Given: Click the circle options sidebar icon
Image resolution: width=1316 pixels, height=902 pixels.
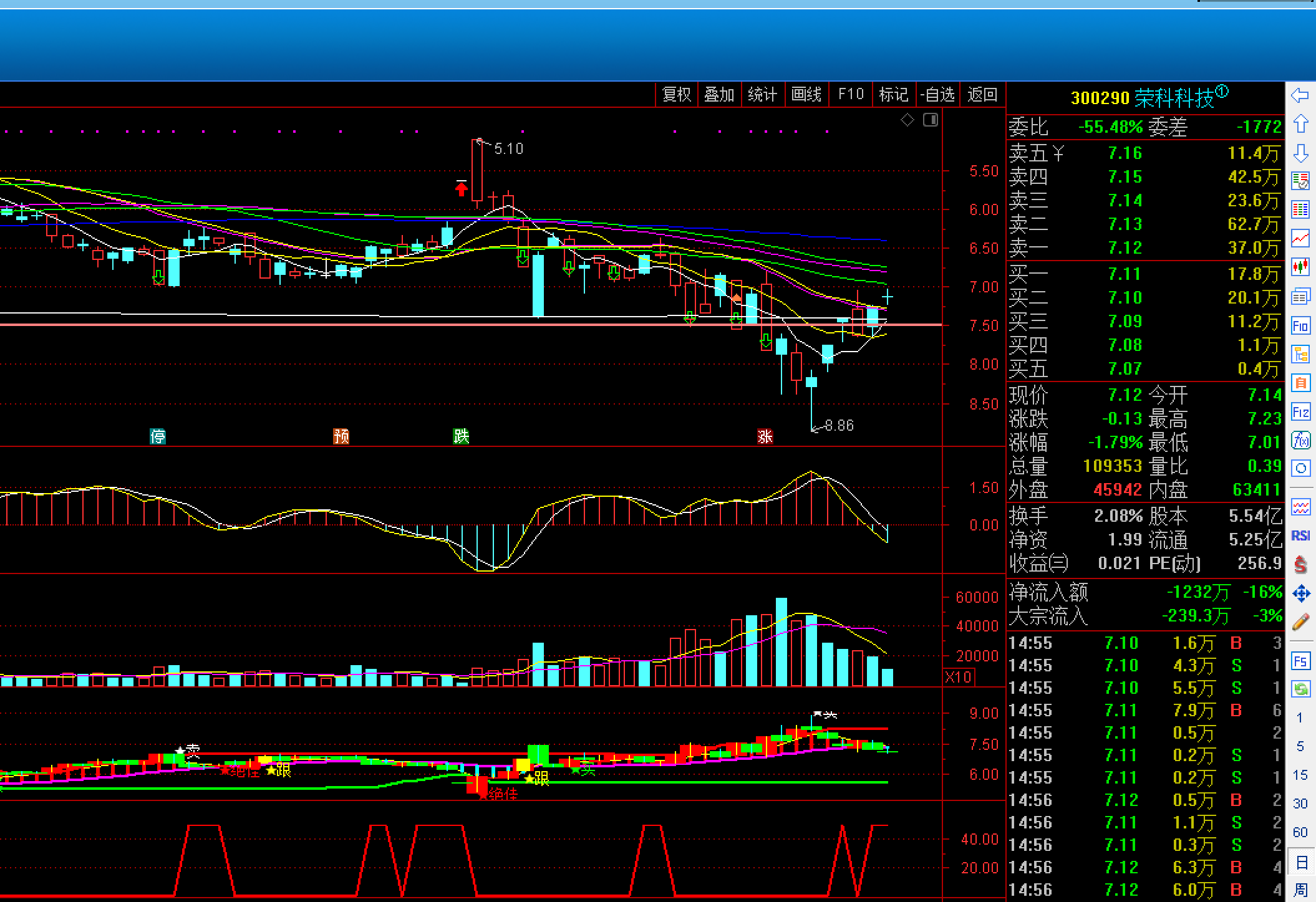Looking at the screenshot, I should 1300,468.
